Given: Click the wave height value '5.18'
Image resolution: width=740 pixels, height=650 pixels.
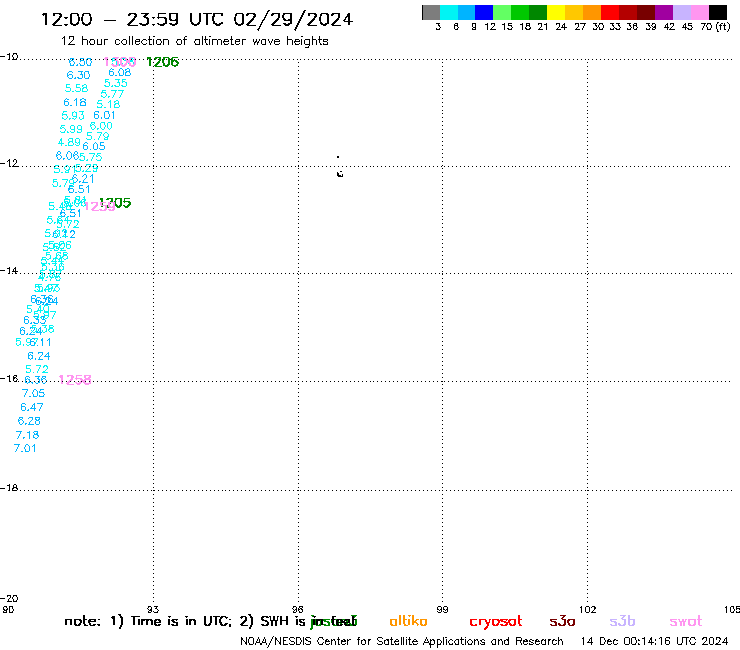Looking at the screenshot, I should (x=109, y=104).
